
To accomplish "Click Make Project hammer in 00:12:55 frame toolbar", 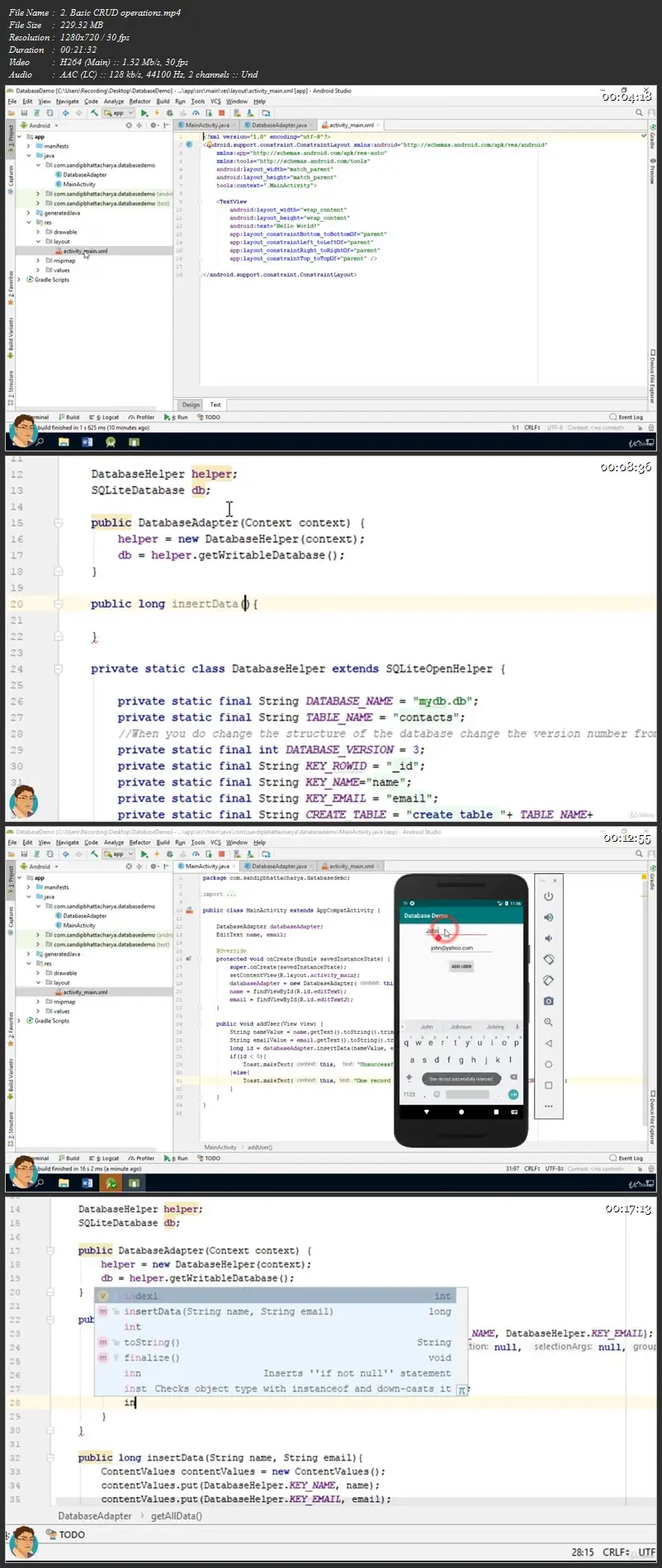I will coord(94,854).
